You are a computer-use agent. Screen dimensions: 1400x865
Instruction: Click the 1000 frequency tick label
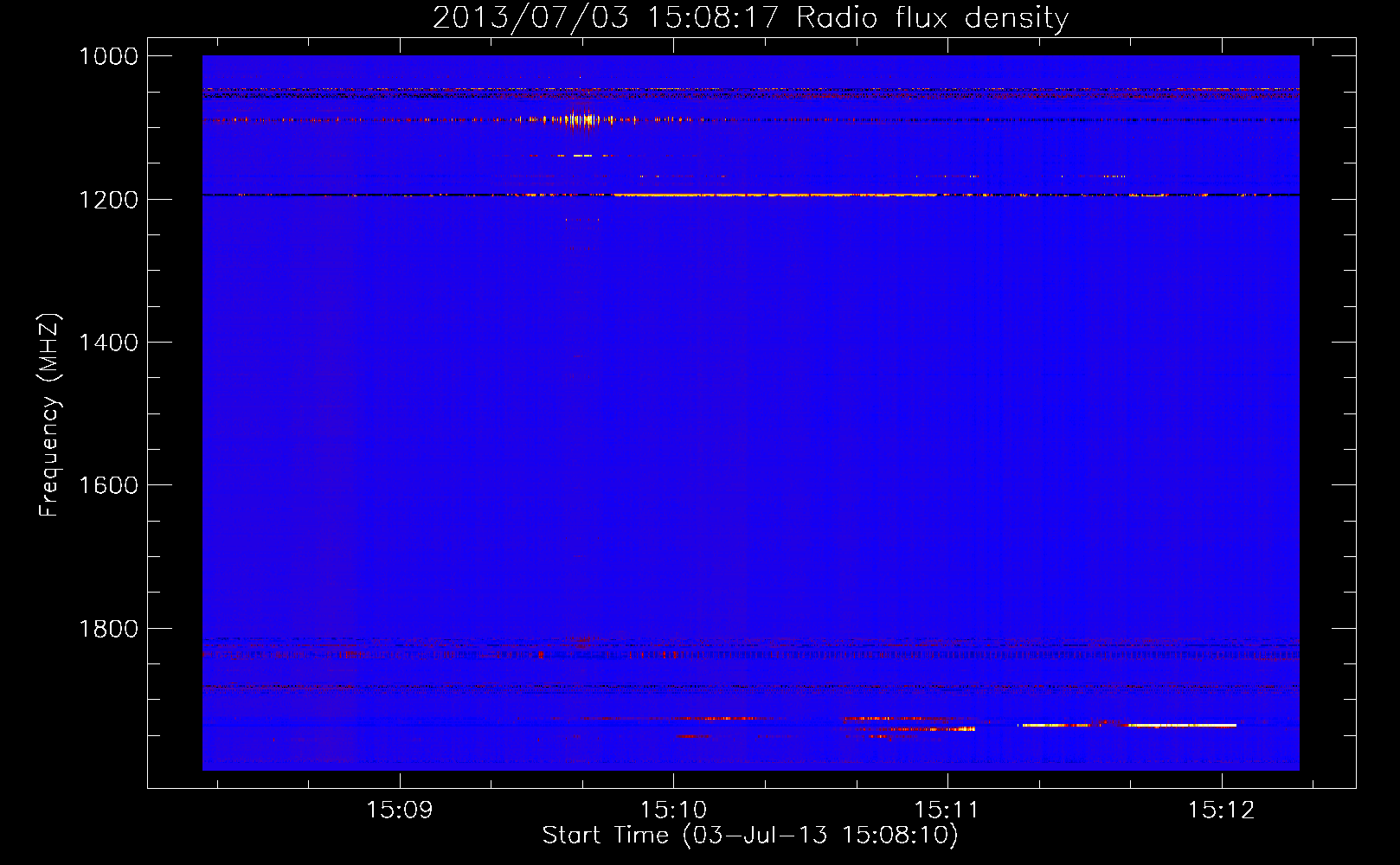coord(108,56)
